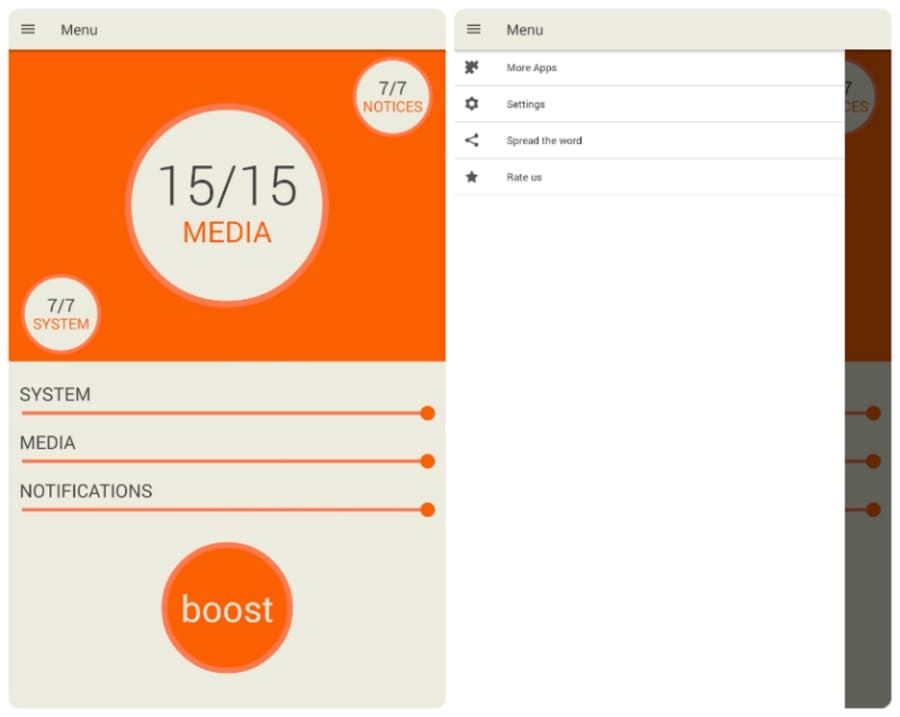The width and height of the screenshot is (900, 717).
Task: Open the More Apps menu entry
Action: click(532, 68)
